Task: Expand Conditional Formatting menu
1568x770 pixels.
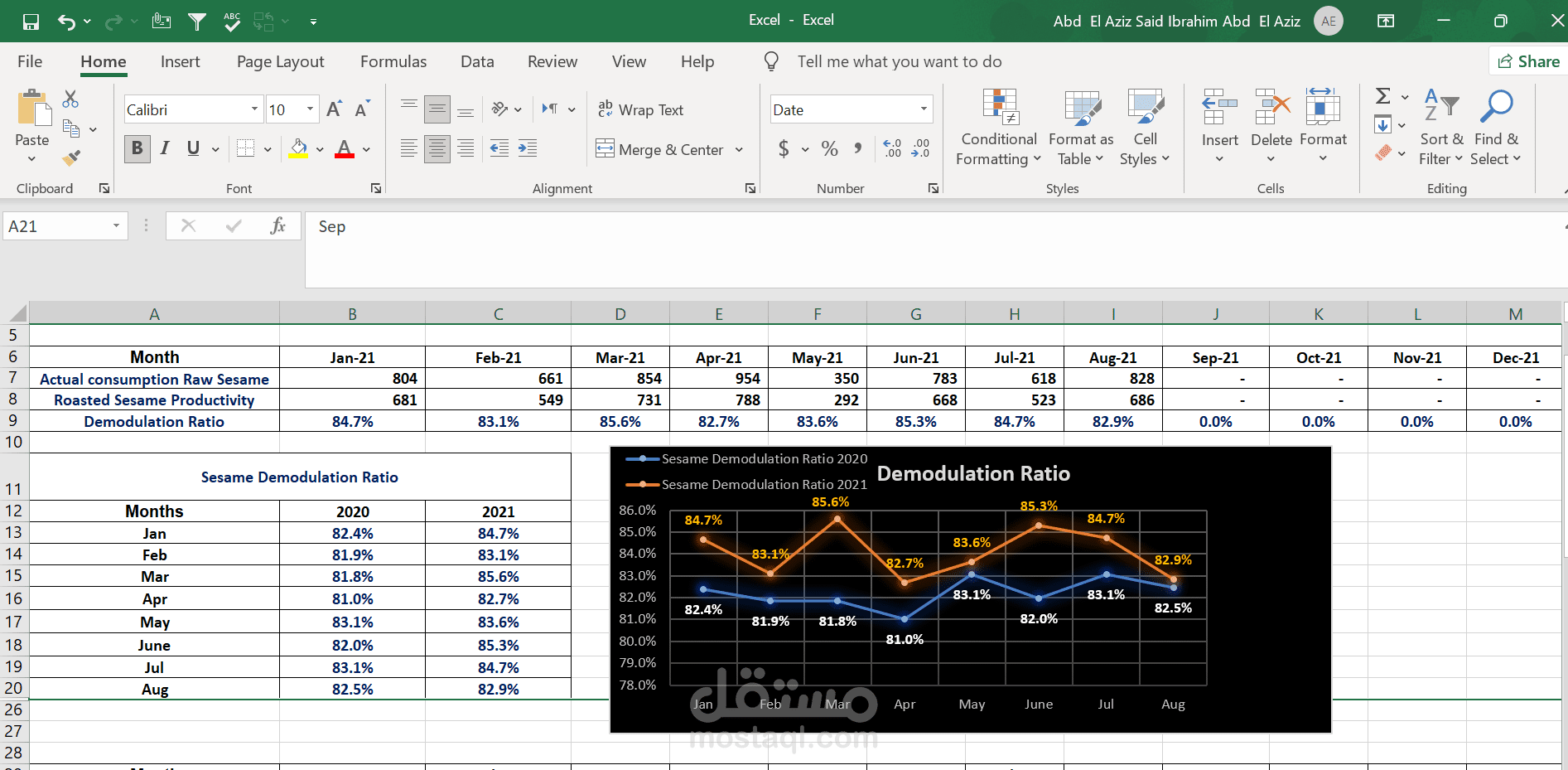Action: (x=999, y=127)
